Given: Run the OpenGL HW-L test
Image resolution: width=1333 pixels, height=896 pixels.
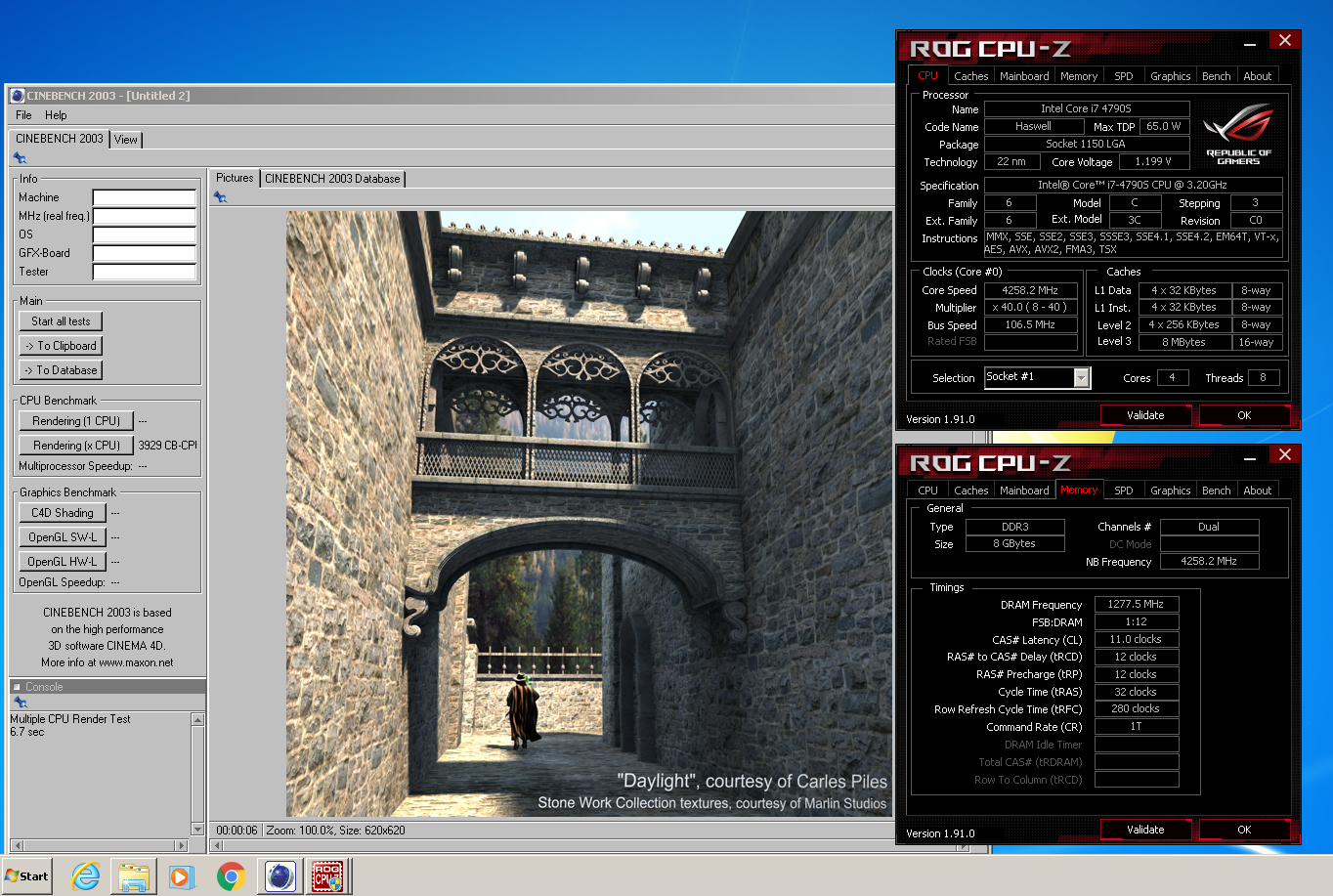Looking at the screenshot, I should (63, 562).
